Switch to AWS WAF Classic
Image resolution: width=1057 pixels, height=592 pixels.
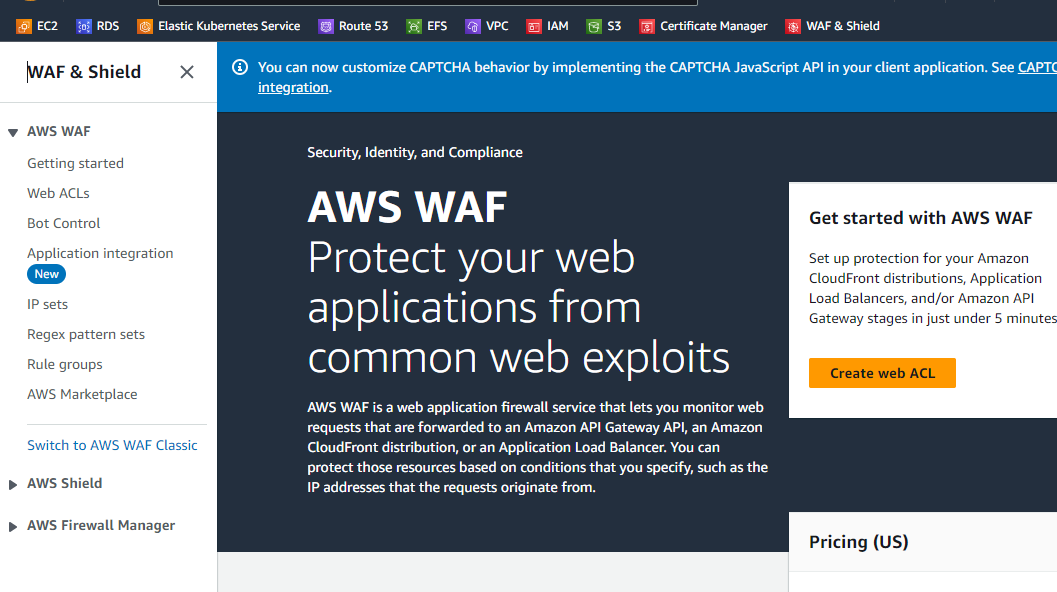tap(112, 445)
